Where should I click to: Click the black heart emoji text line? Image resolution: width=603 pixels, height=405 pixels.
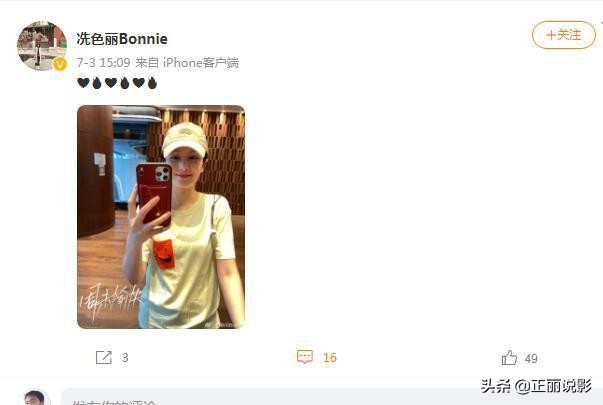(117, 83)
